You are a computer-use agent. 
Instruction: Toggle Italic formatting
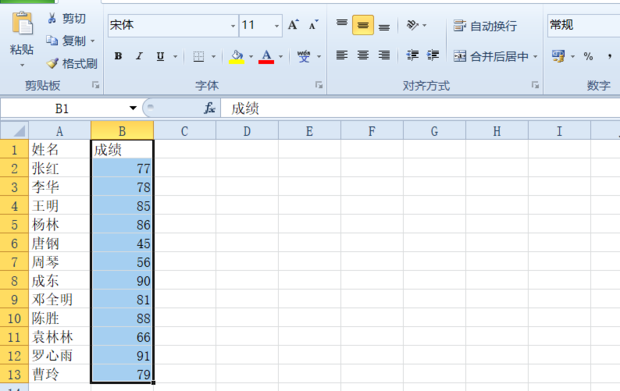pos(139,56)
